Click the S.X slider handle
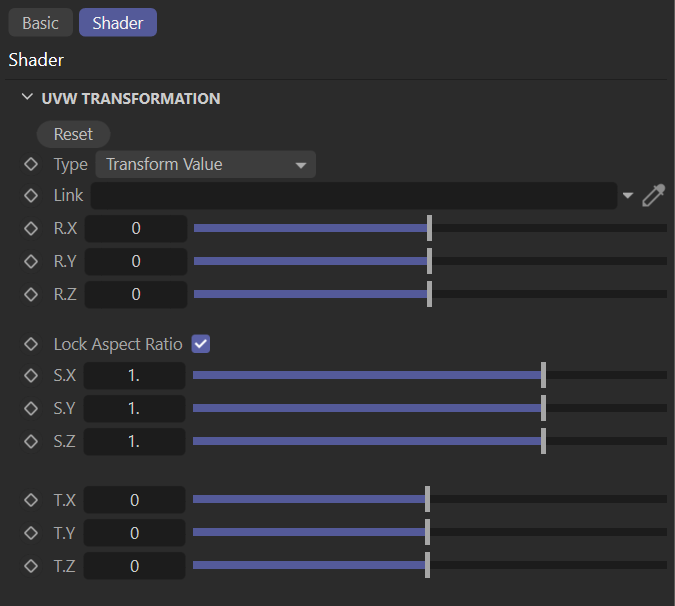 [543, 376]
